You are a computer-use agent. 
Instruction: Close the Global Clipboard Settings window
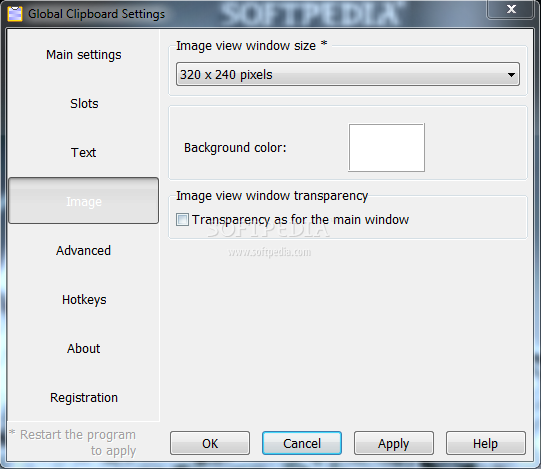[511, 9]
